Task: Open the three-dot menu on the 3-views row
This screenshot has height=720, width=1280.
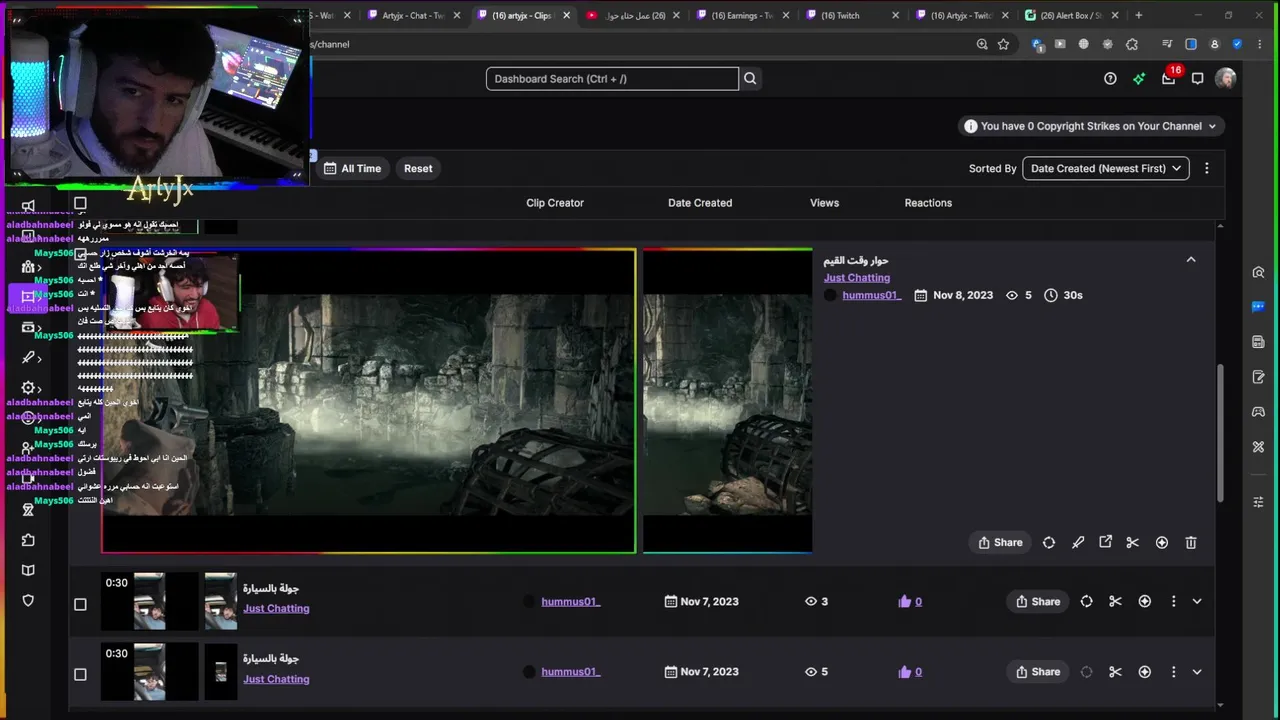Action: point(1173,601)
